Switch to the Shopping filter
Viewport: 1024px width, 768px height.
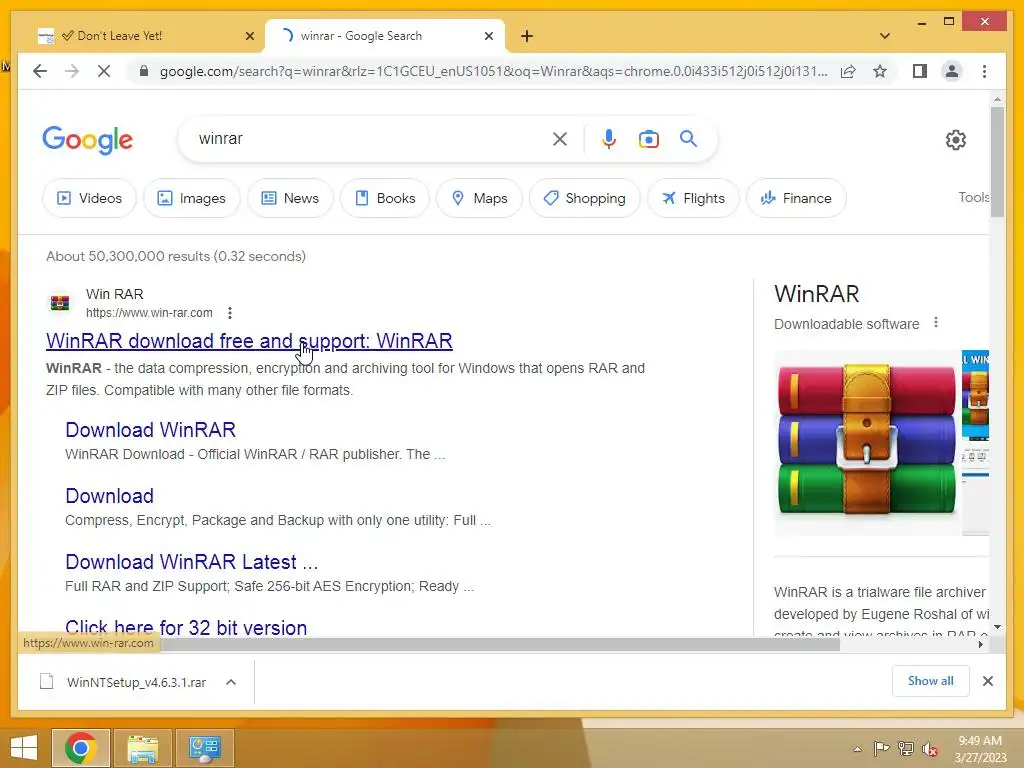tap(584, 198)
